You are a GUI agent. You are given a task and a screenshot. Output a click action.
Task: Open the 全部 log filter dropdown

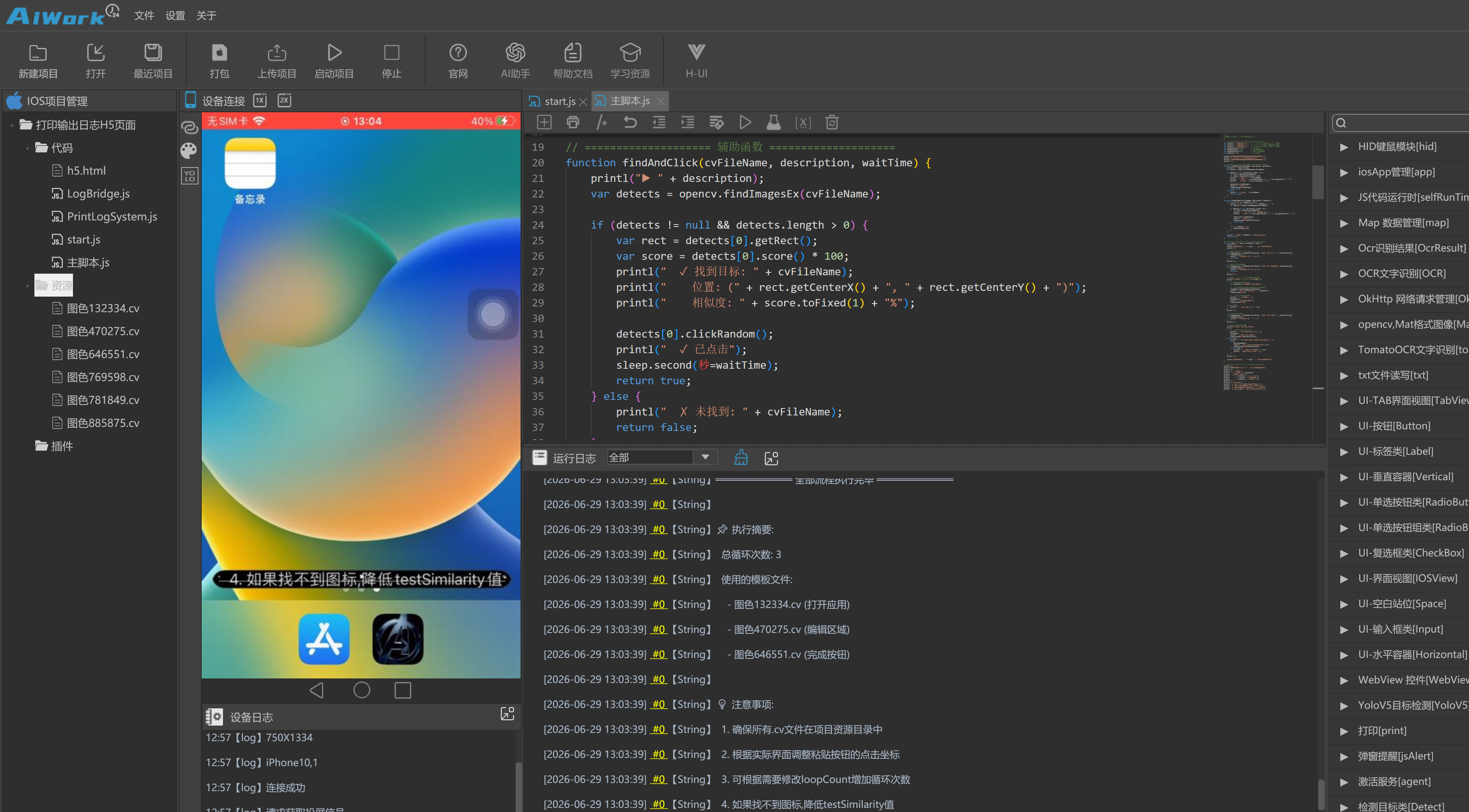[662, 457]
